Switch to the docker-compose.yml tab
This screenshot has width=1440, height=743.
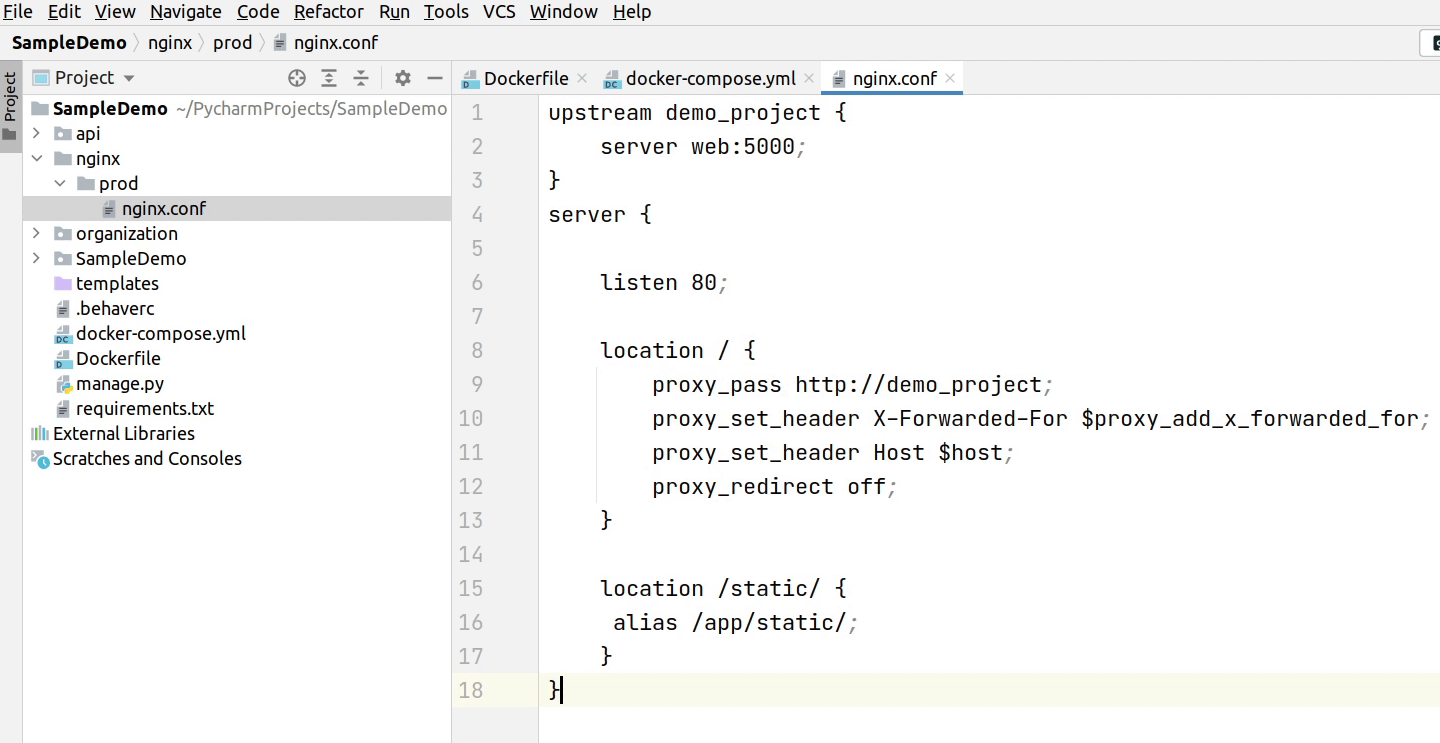[x=710, y=78]
